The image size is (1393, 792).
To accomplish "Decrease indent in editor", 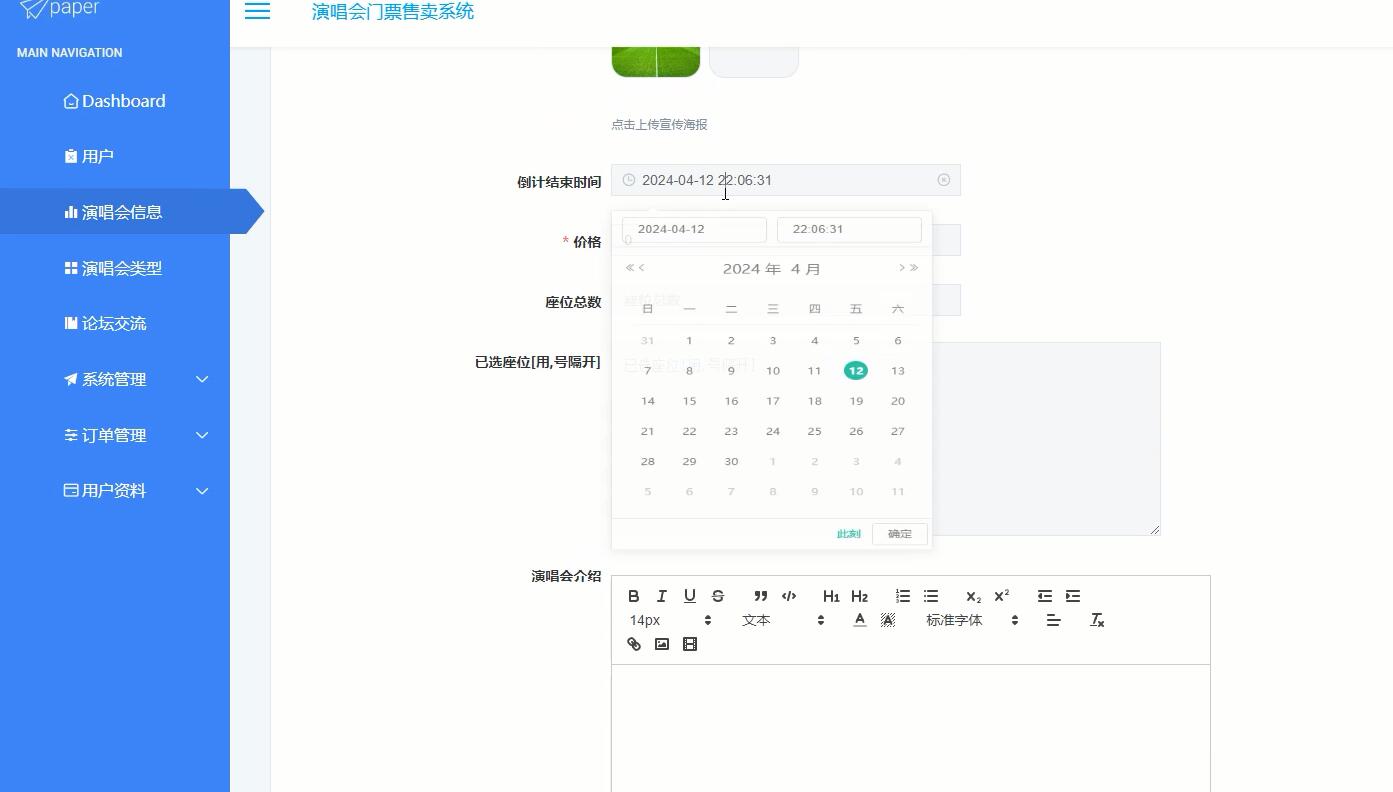I will [1045, 596].
